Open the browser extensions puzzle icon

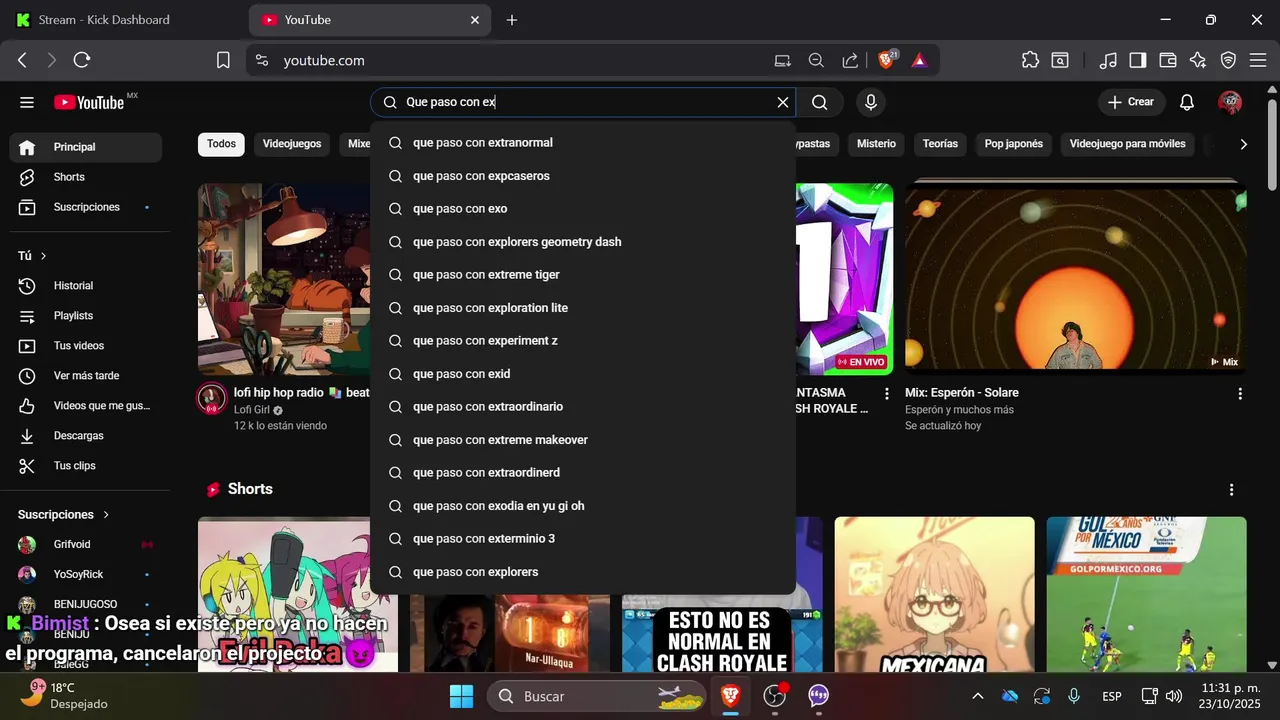(x=1030, y=60)
